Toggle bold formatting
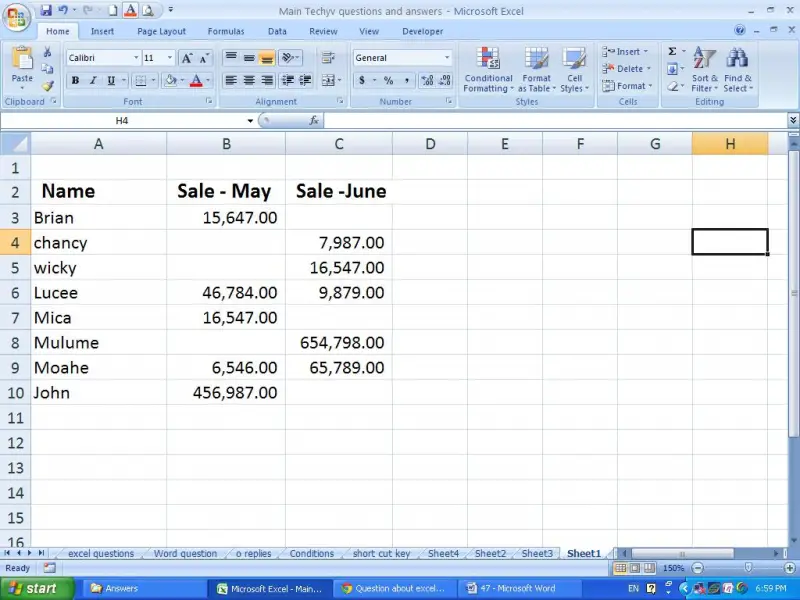 click(75, 81)
